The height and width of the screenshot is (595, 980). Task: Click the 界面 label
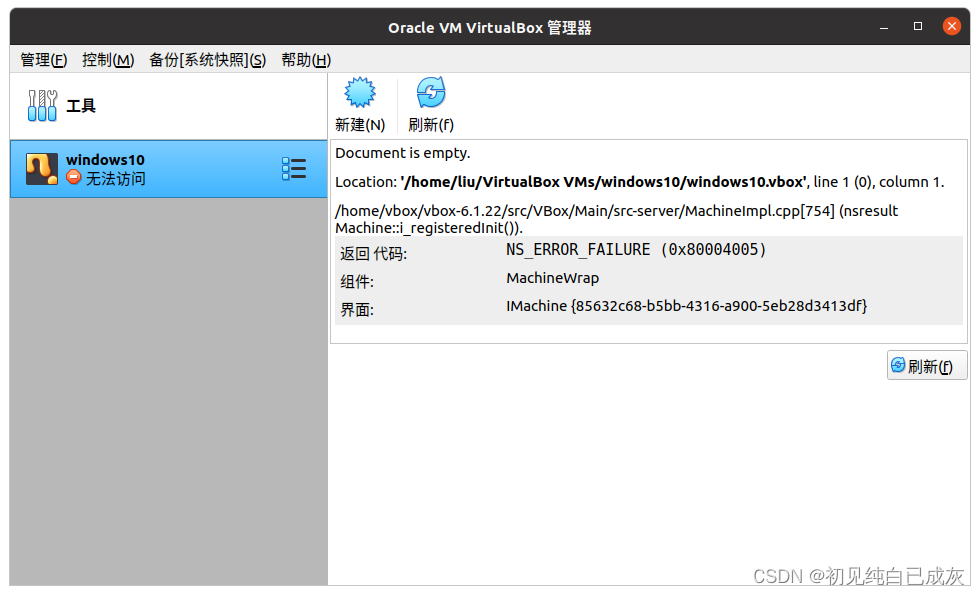(x=357, y=310)
